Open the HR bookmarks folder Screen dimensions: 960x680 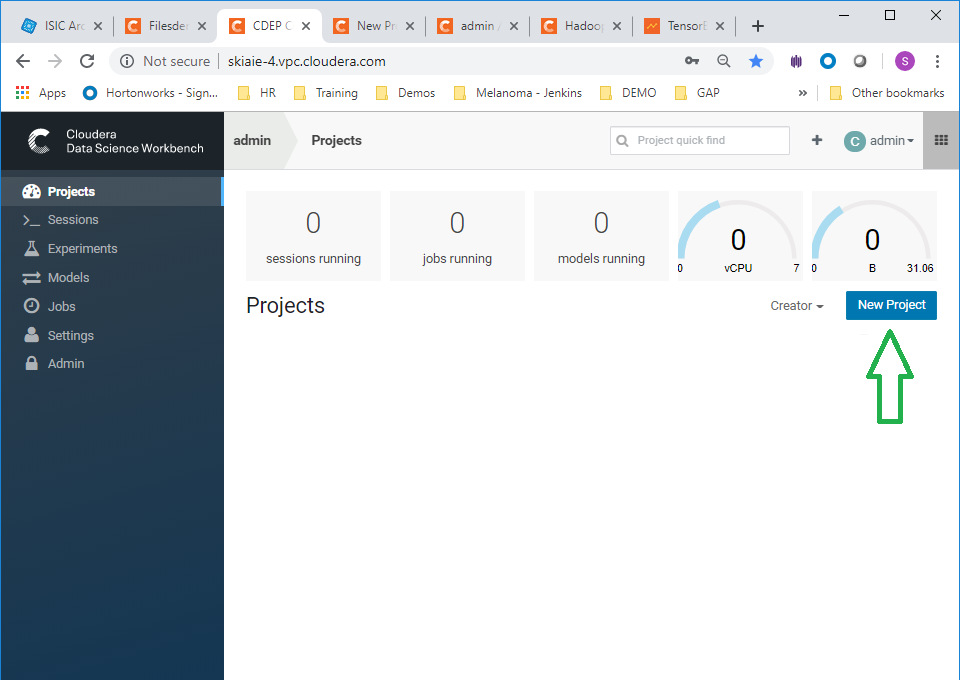click(257, 93)
